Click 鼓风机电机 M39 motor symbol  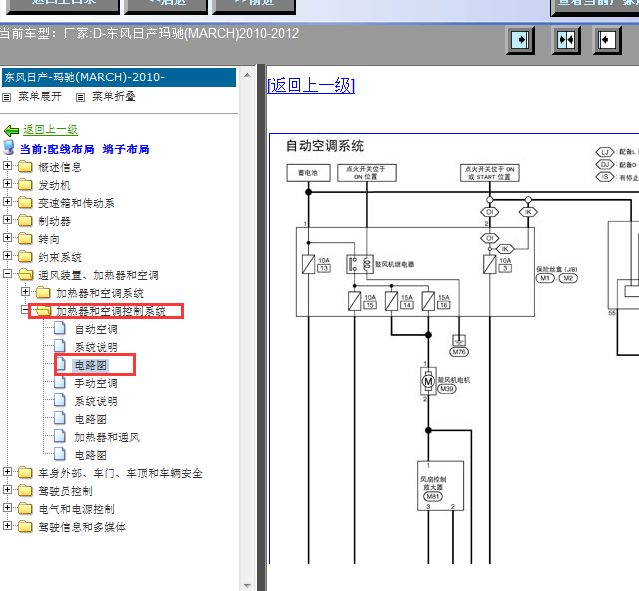point(428,382)
